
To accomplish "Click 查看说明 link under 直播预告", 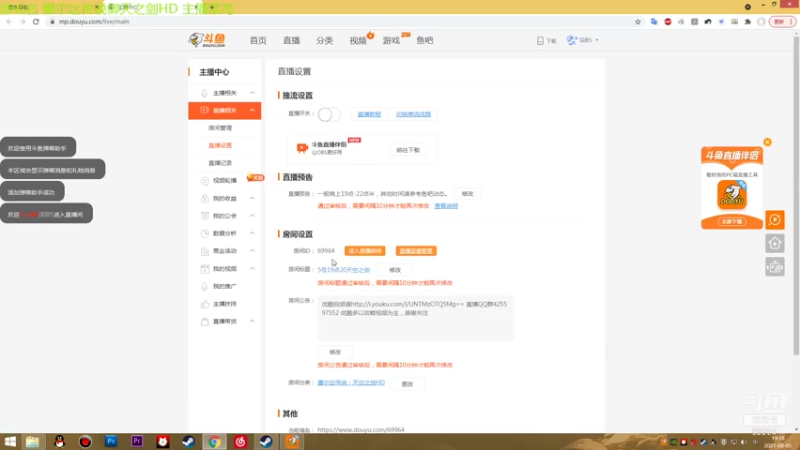I will coord(446,206).
